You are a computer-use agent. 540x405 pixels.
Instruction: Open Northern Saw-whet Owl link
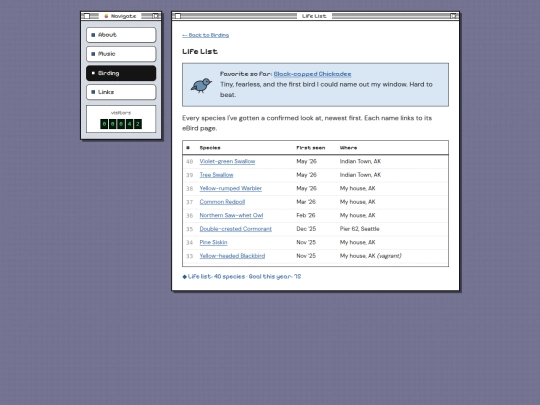pyautogui.click(x=231, y=215)
